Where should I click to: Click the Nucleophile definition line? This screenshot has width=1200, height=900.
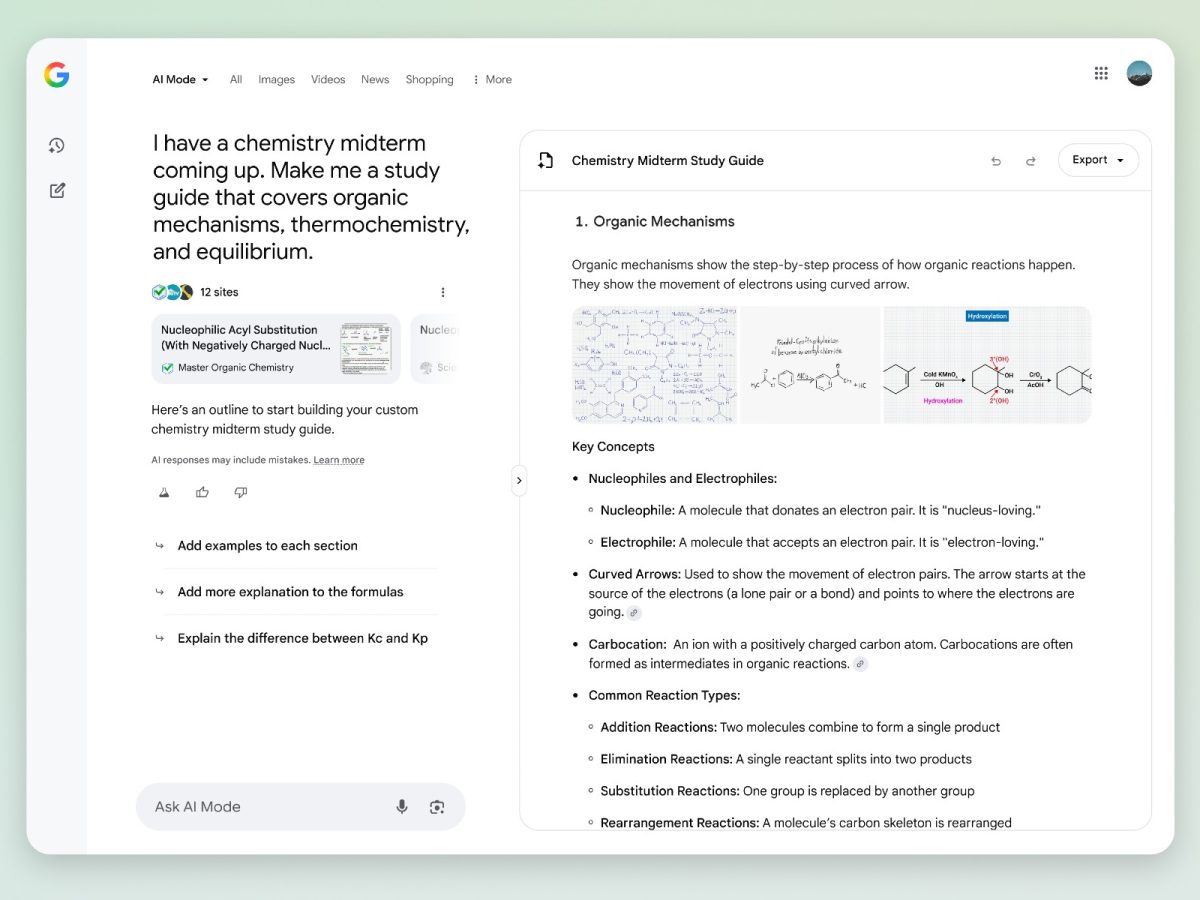coord(821,511)
